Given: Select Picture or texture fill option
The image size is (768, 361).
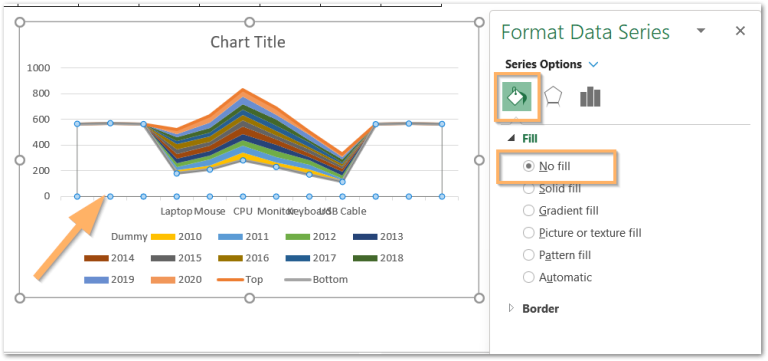Looking at the screenshot, I should (582, 233).
